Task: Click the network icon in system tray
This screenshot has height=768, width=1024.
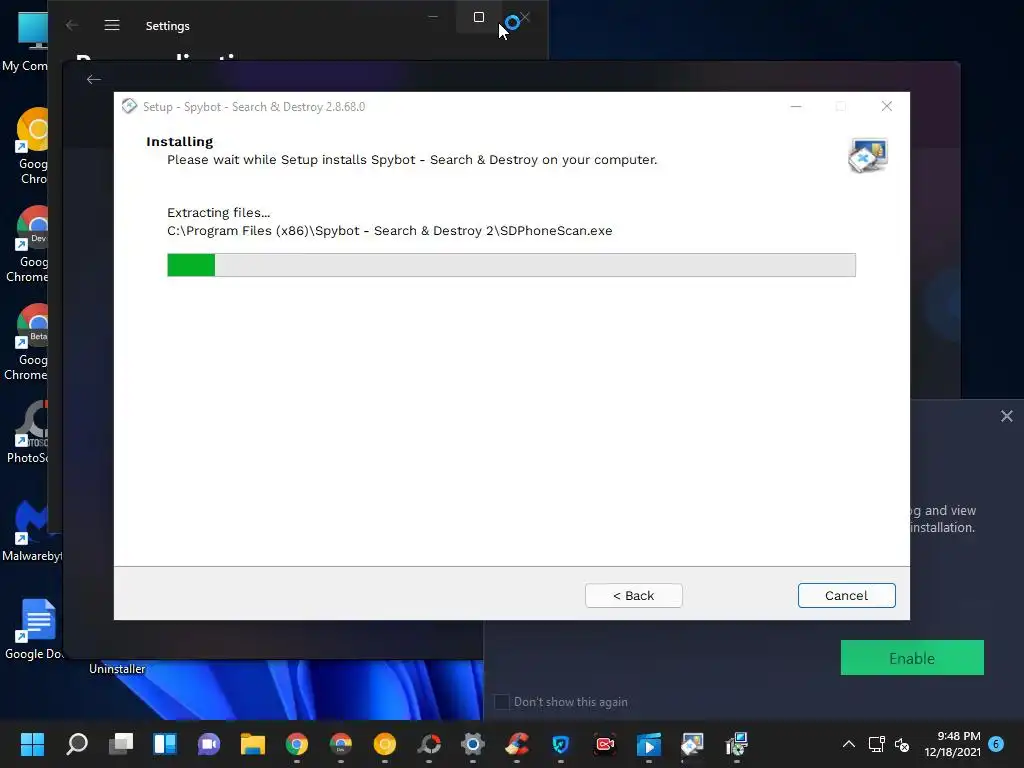Action: click(x=876, y=744)
